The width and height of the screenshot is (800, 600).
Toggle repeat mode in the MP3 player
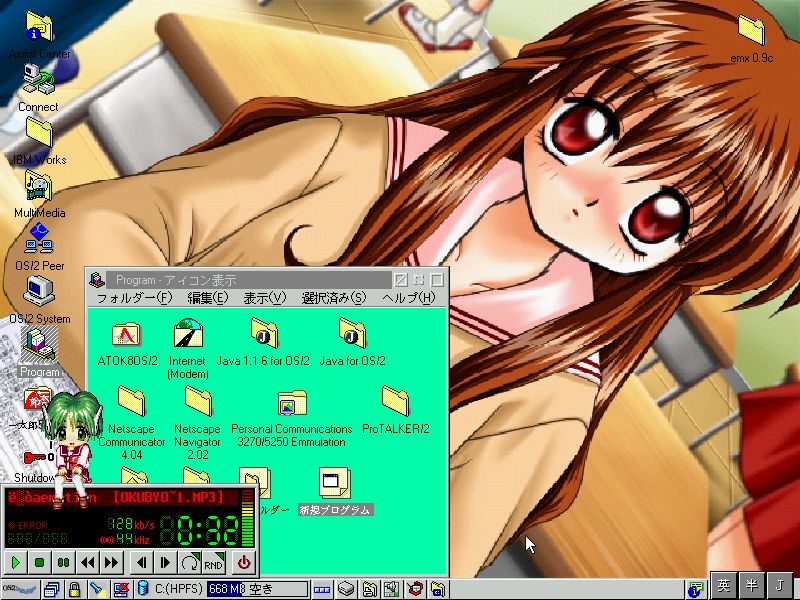pyautogui.click(x=189, y=563)
